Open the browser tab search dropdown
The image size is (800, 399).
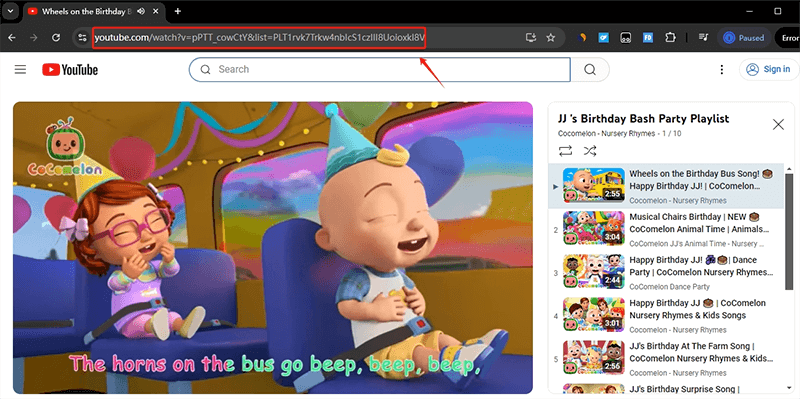pyautogui.click(x=11, y=11)
